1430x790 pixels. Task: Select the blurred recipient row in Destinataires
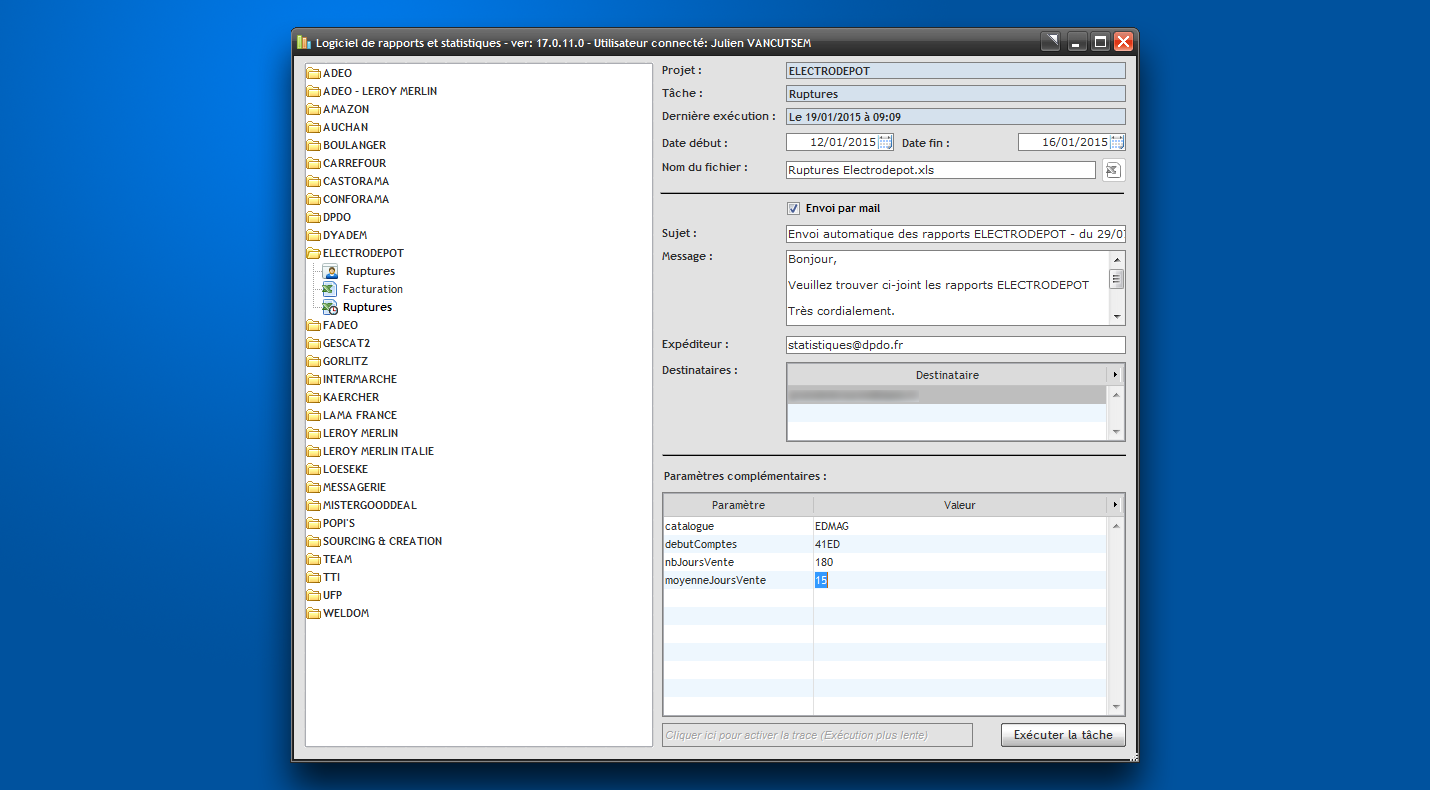tap(947, 395)
